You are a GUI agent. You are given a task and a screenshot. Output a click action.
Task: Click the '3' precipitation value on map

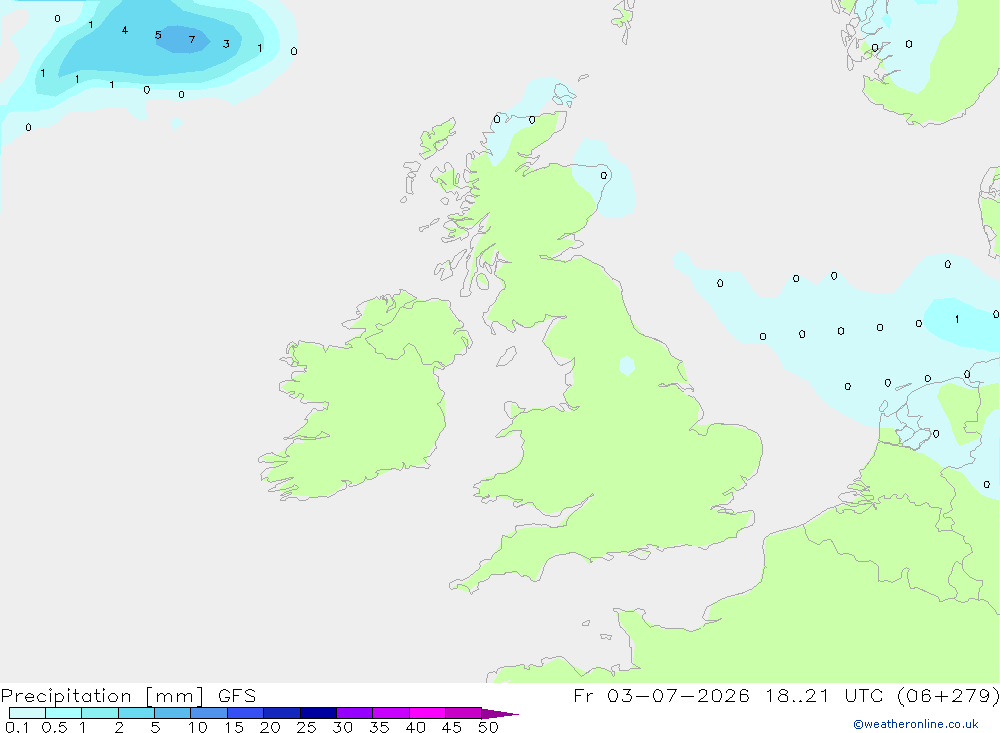tap(226, 44)
